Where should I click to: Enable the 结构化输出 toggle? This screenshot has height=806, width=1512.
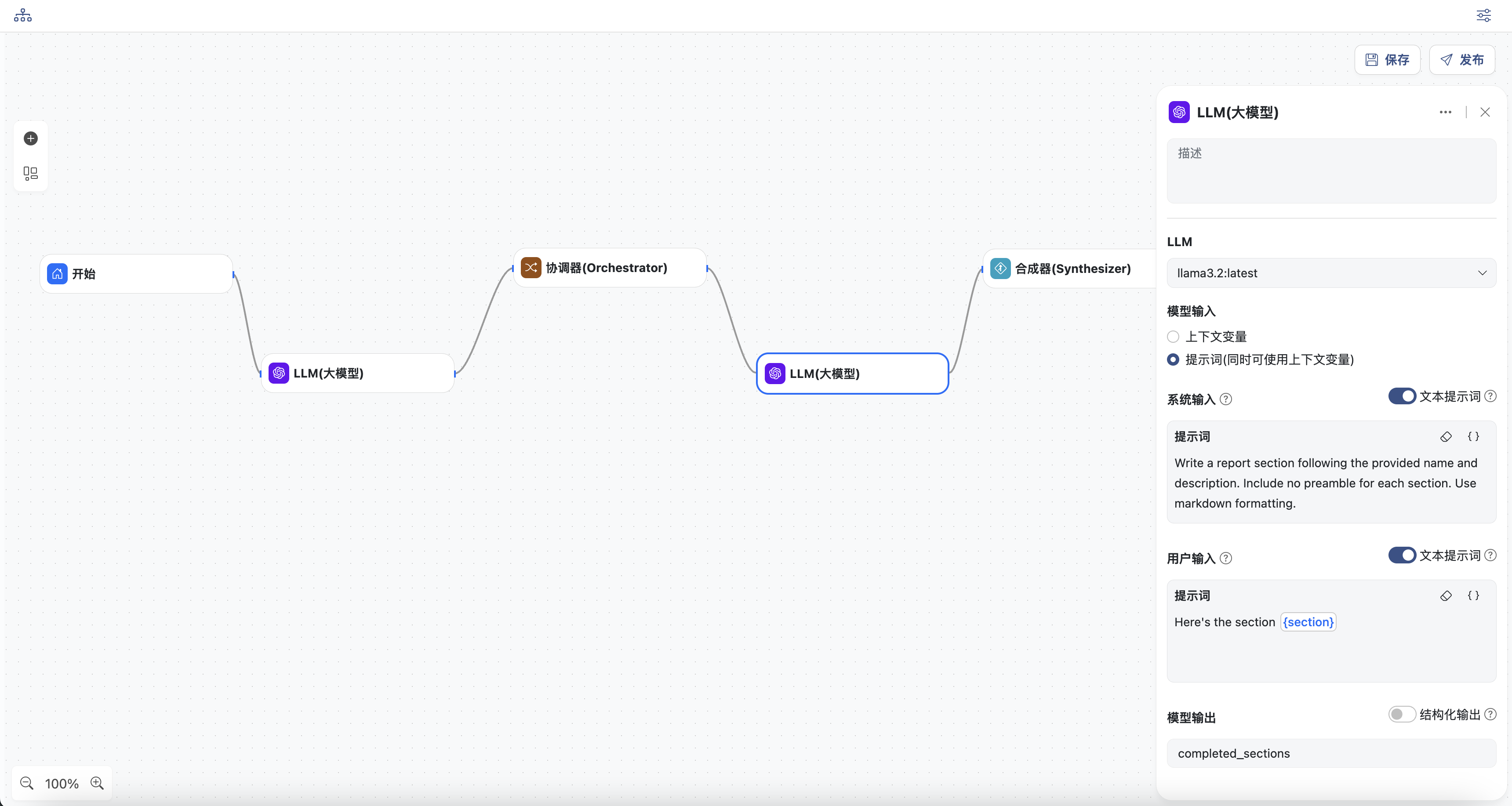1402,715
